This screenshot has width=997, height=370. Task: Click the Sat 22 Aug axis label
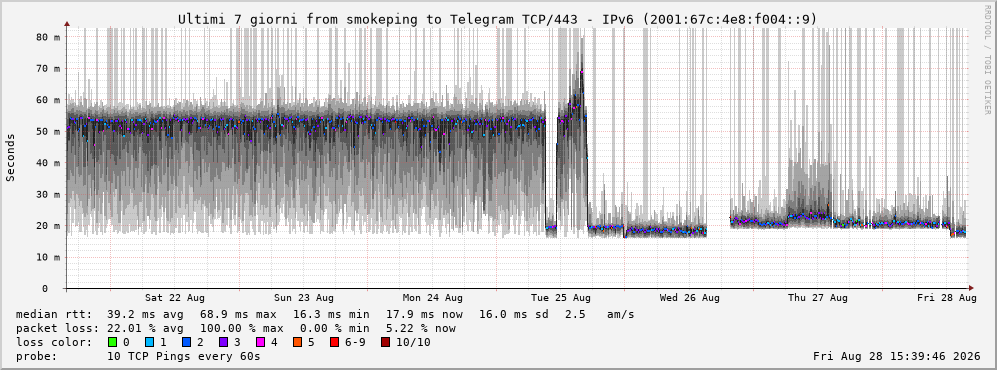tap(174, 298)
